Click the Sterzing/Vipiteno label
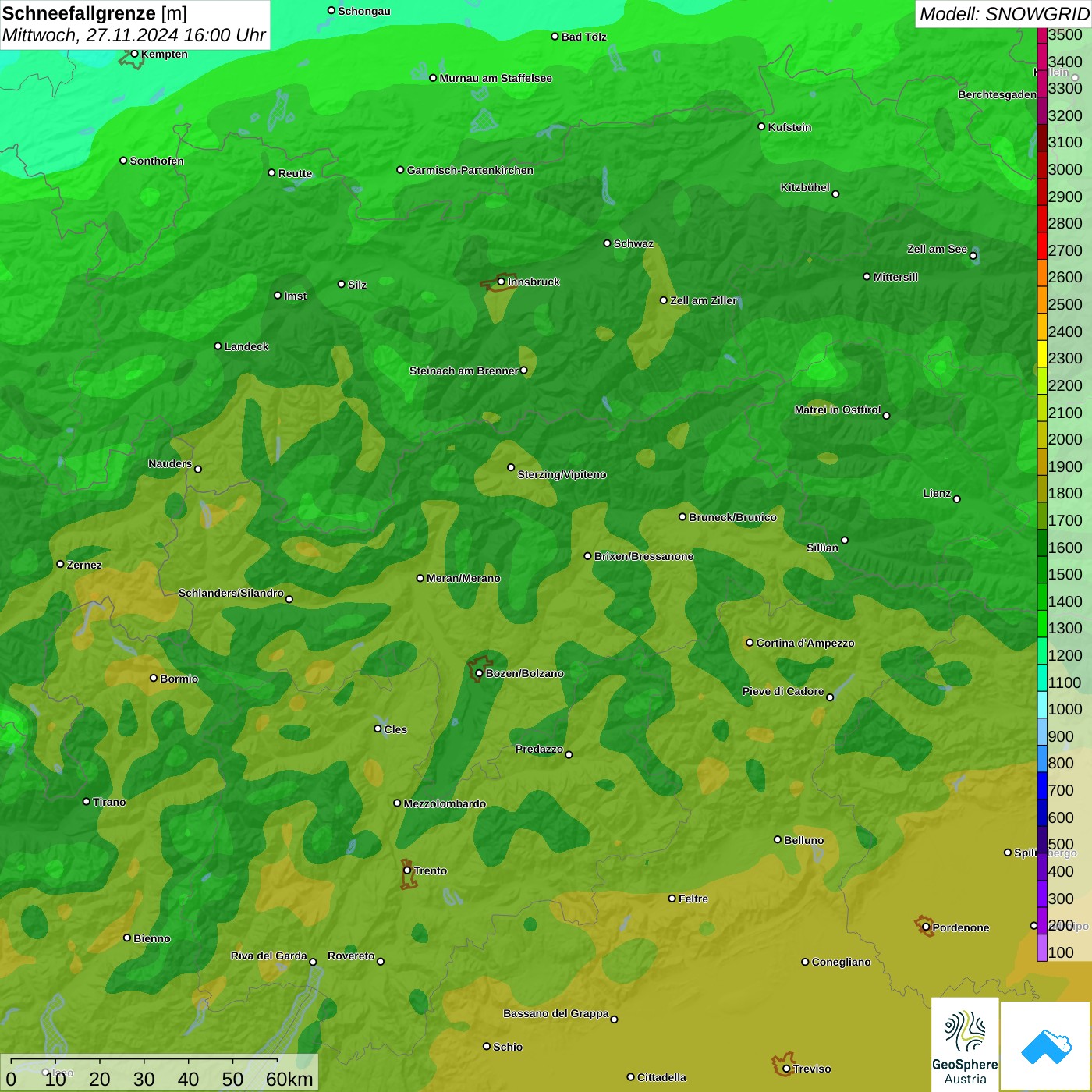Viewport: 1092px width, 1092px height. pos(562,474)
